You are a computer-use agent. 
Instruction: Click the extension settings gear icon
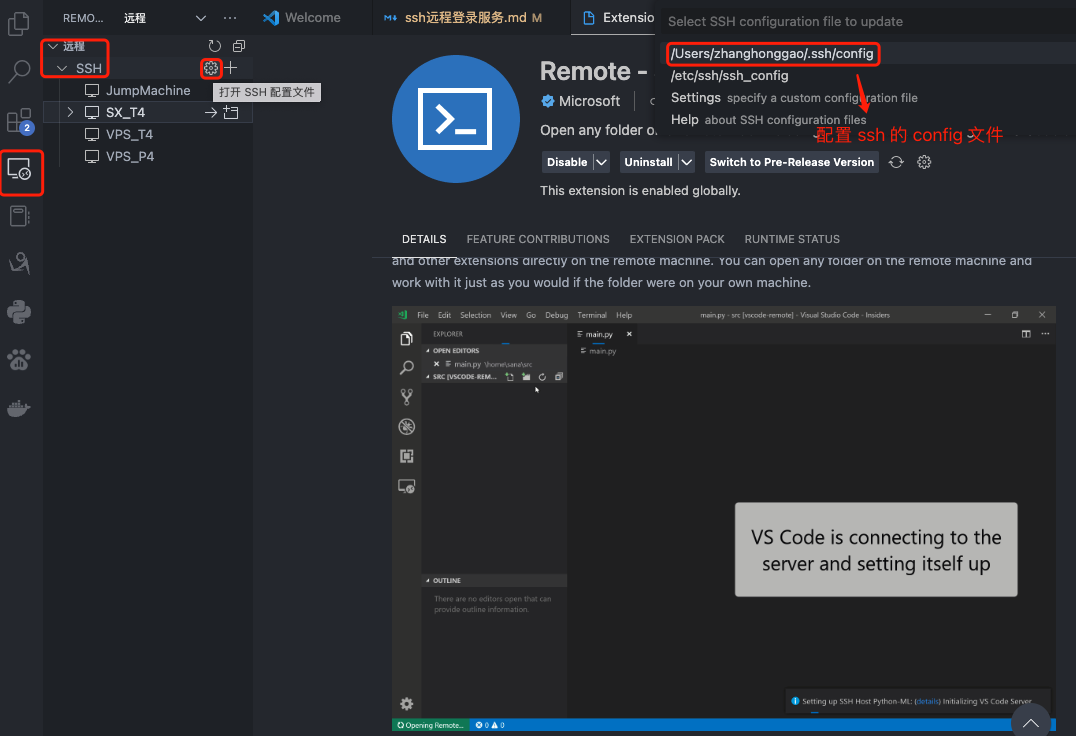point(923,162)
